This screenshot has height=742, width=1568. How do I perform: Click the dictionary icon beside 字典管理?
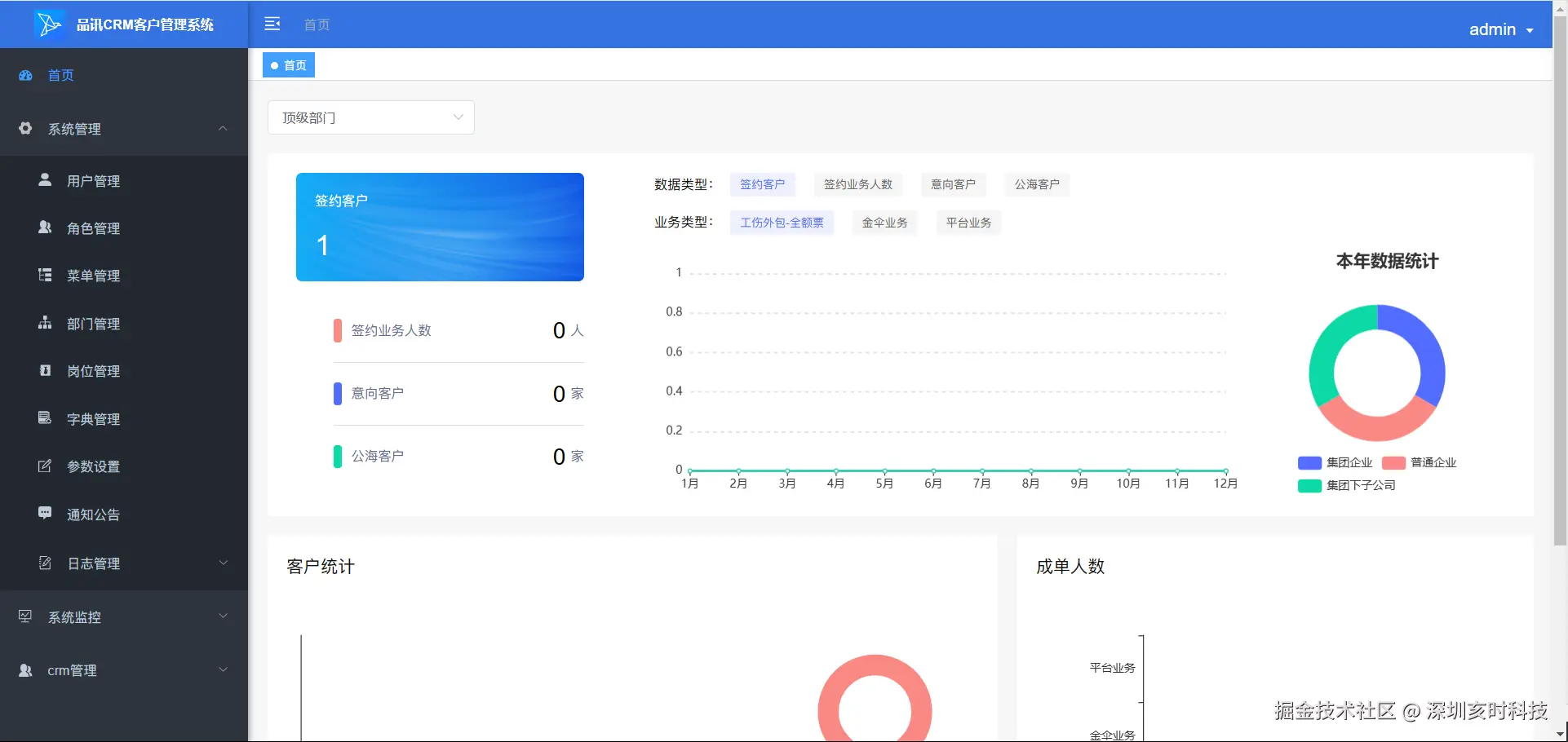pos(45,418)
